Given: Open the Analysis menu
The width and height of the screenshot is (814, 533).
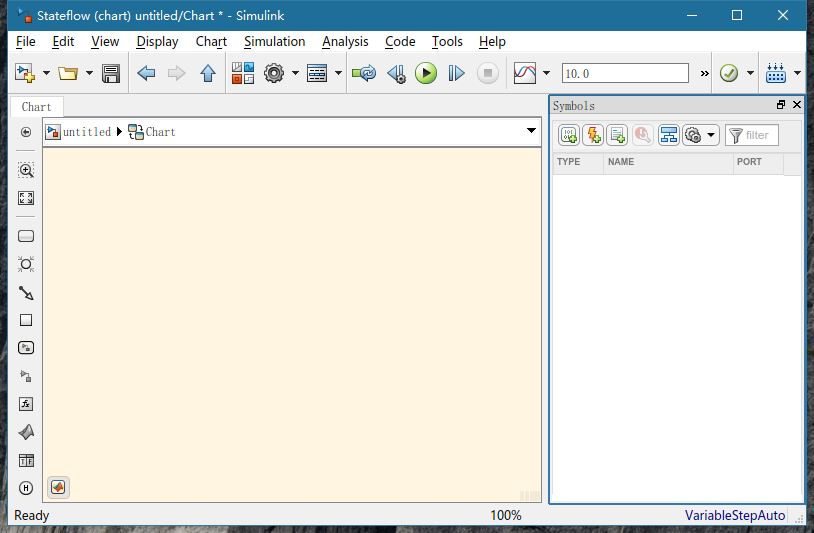Looking at the screenshot, I should 345,42.
